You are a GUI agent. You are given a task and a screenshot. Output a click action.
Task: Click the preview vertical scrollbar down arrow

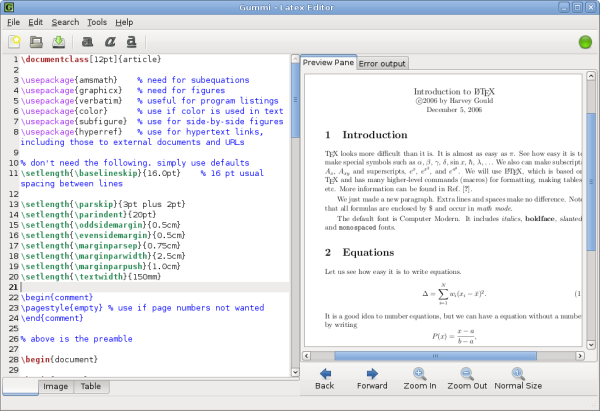(591, 344)
